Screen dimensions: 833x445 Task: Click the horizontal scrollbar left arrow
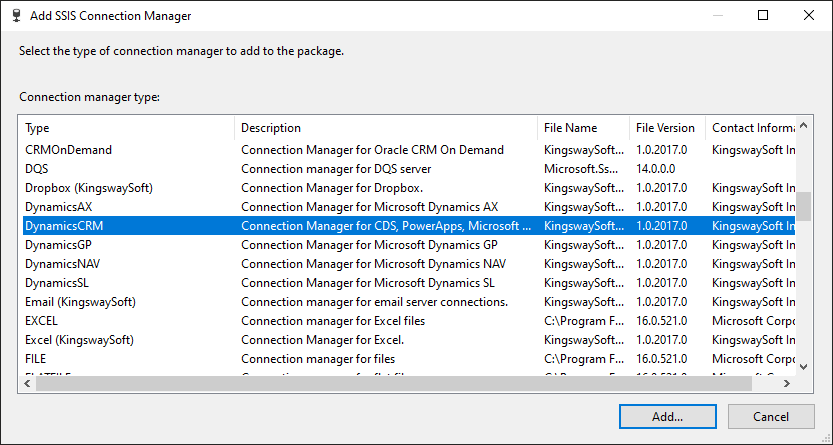coord(27,383)
